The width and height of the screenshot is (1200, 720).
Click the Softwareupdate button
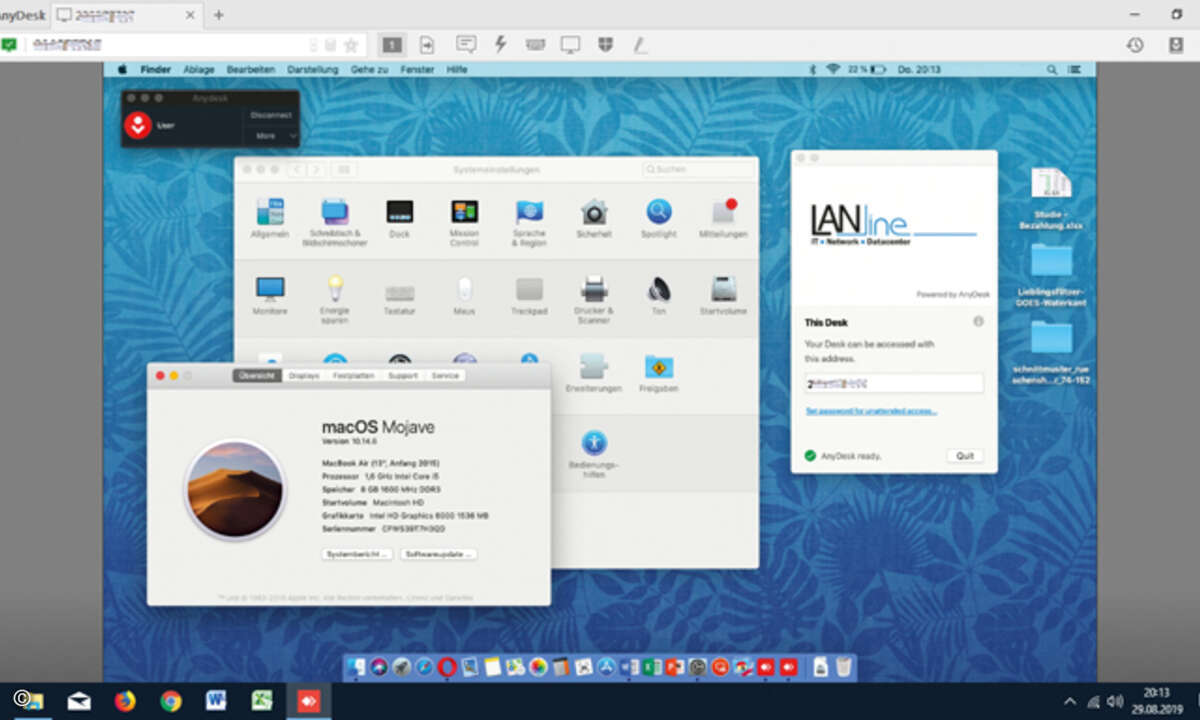coord(439,554)
